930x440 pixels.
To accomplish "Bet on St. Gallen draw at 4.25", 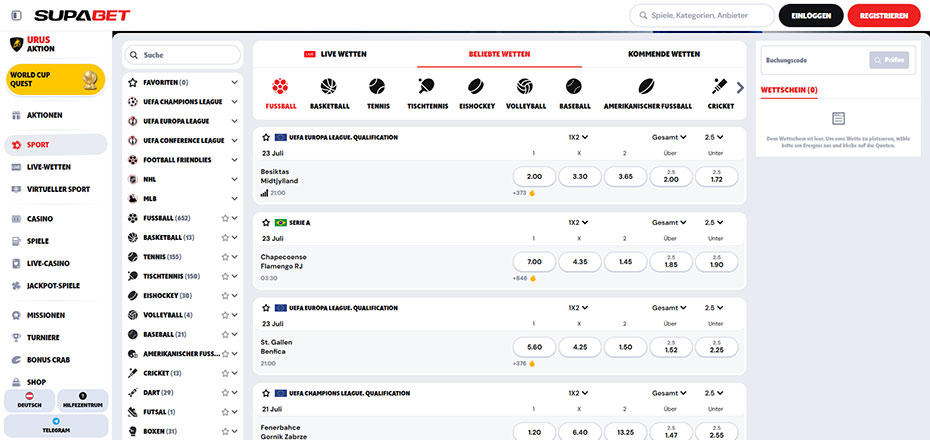I will click(580, 347).
